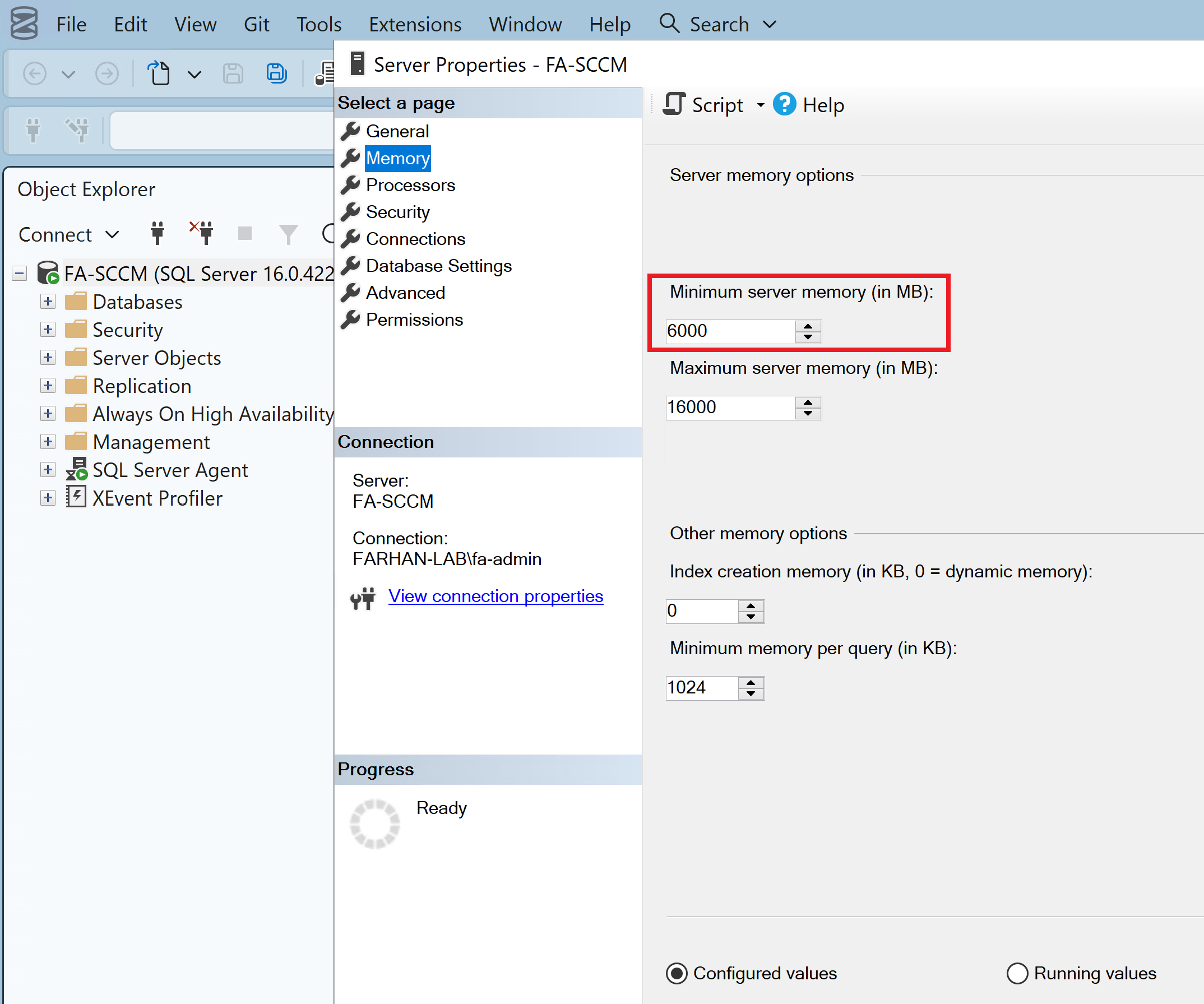The height and width of the screenshot is (1004, 1204).
Task: Expand the Databases folder
Action: click(x=48, y=302)
